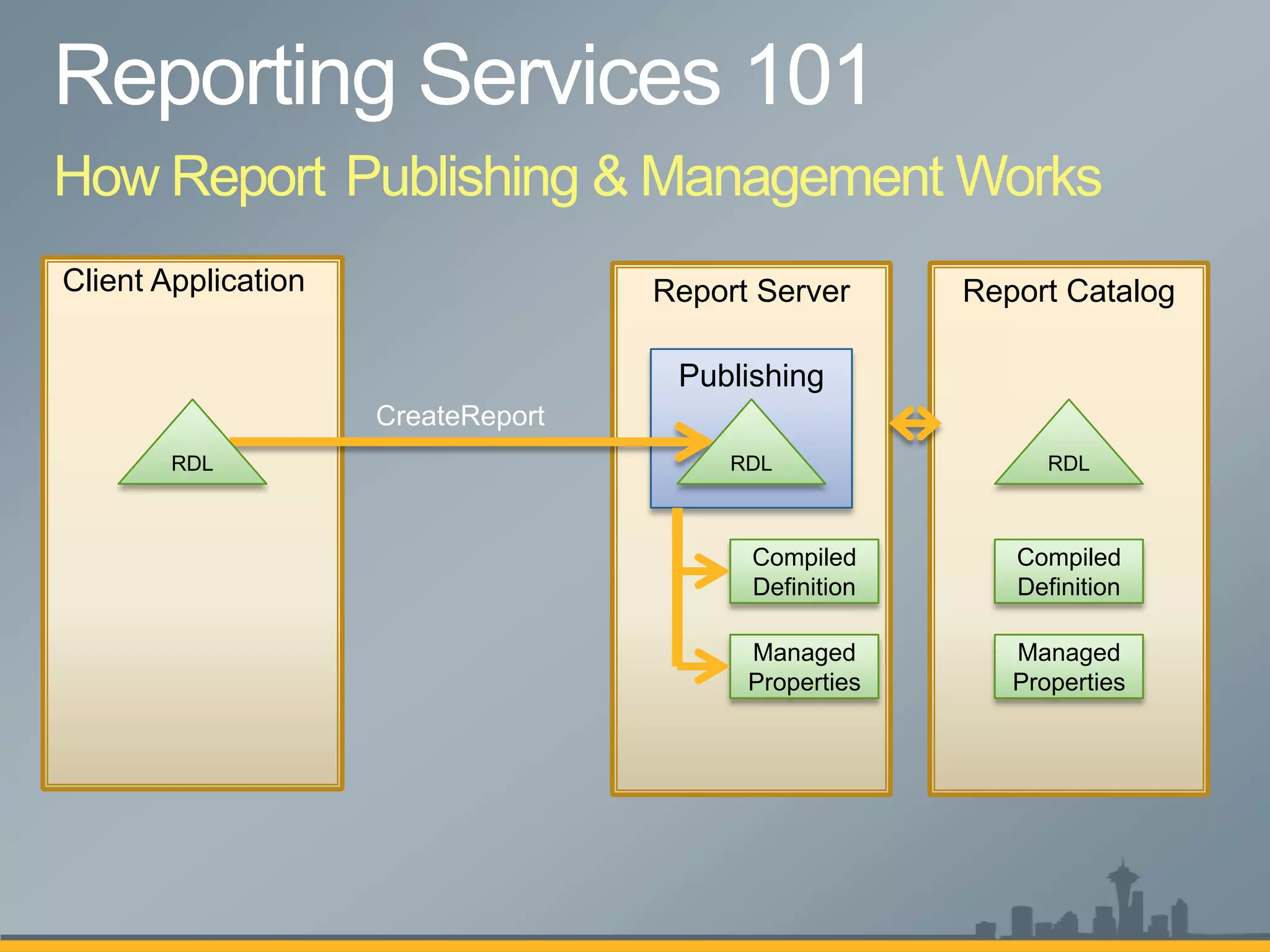Image resolution: width=1270 pixels, height=952 pixels.
Task: Click the orange bar at slide bottom
Action: click(635, 946)
